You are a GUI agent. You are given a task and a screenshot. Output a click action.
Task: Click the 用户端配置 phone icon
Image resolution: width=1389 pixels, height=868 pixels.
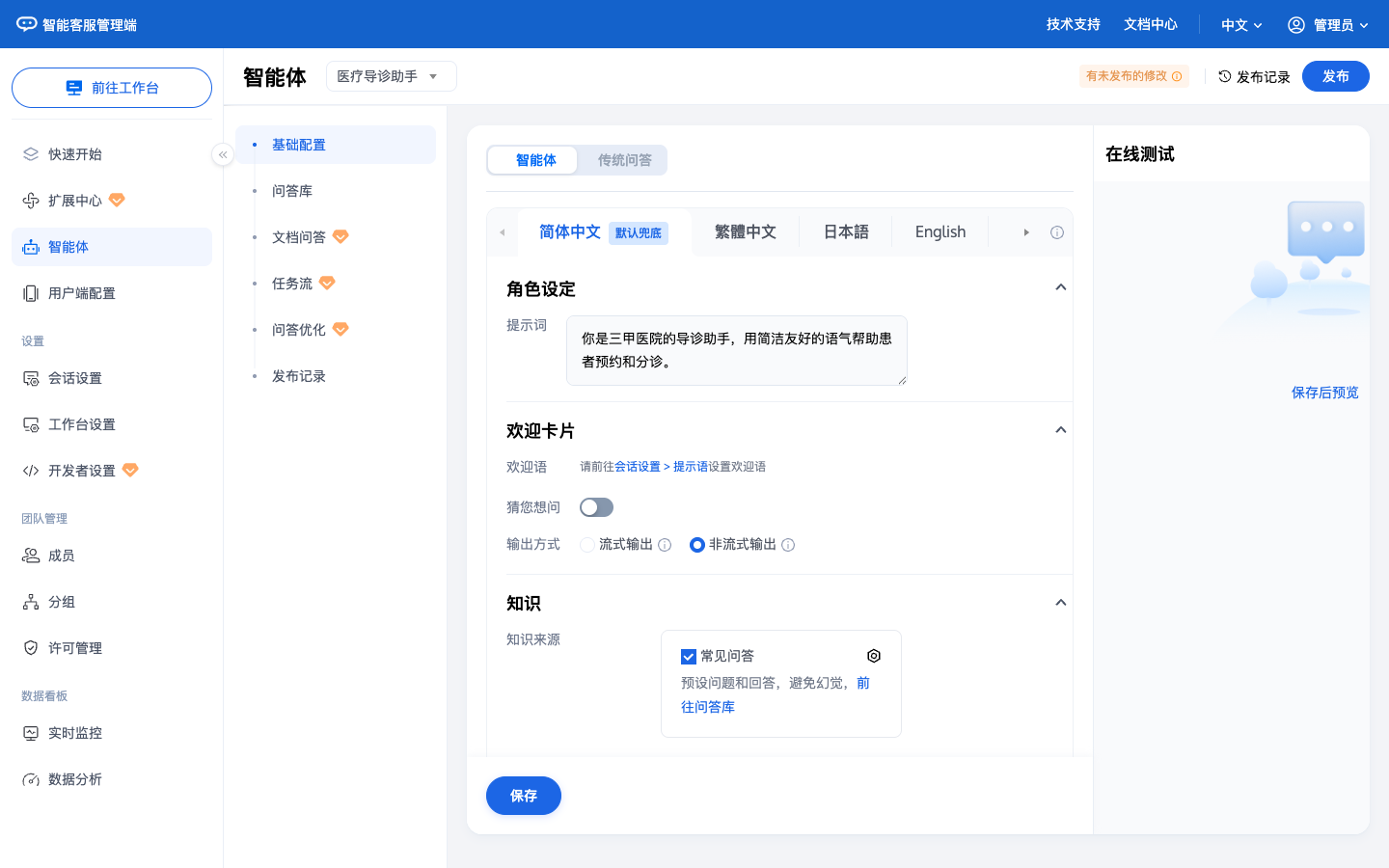coord(31,293)
